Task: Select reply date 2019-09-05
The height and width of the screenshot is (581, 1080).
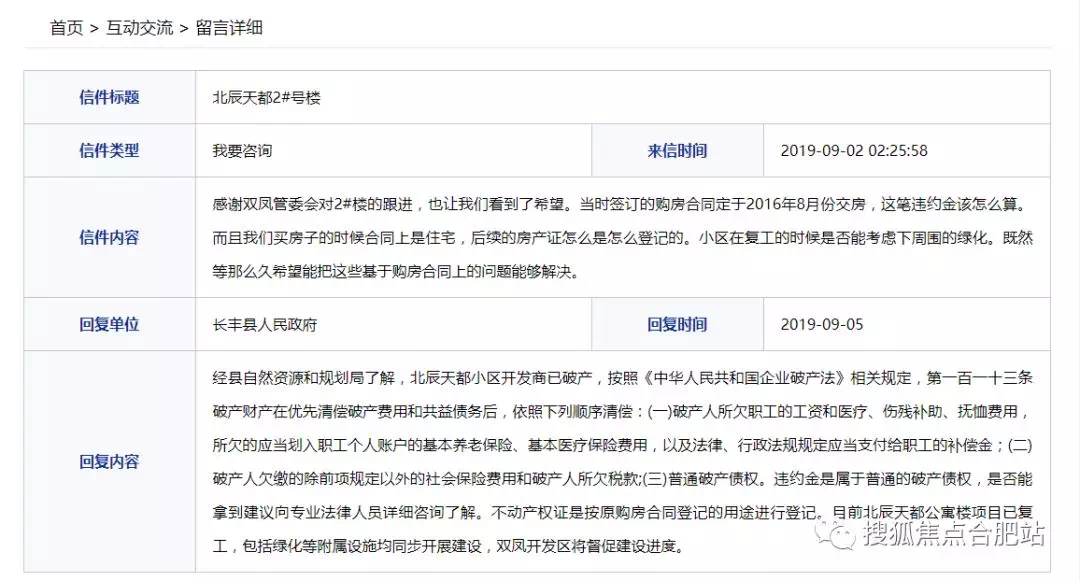Action: 822,325
